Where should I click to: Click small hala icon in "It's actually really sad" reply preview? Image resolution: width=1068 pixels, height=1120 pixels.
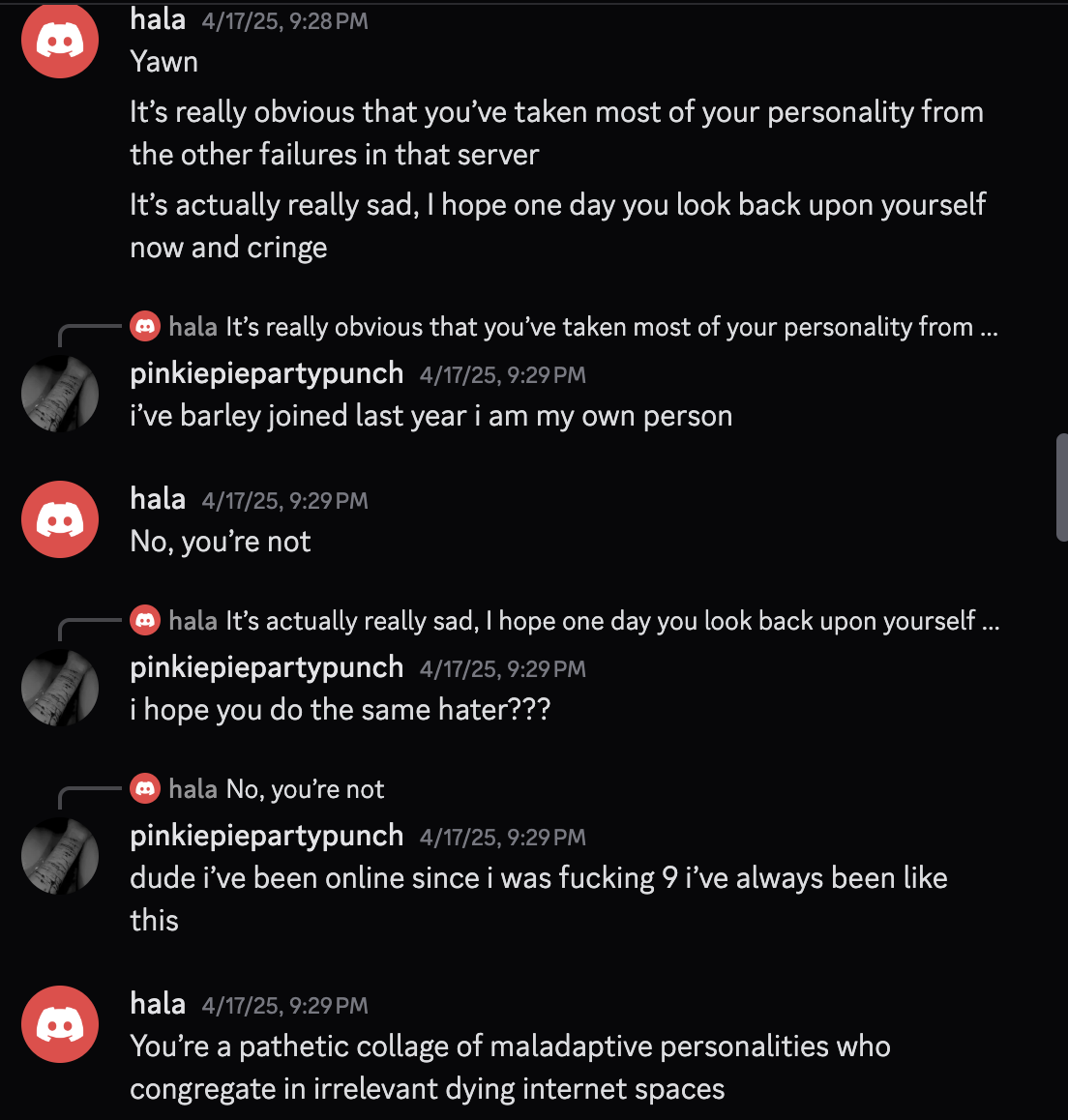(x=145, y=621)
